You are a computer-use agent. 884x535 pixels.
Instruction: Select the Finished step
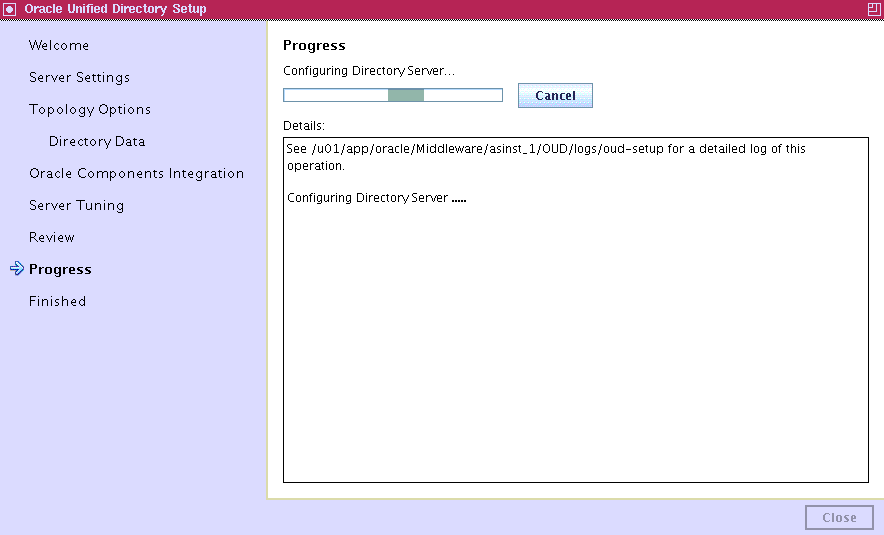click(58, 301)
